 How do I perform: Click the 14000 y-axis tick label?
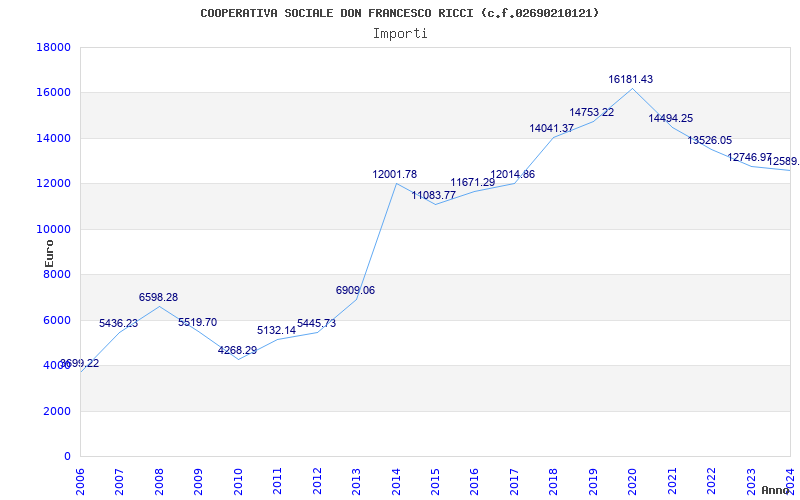(53, 138)
